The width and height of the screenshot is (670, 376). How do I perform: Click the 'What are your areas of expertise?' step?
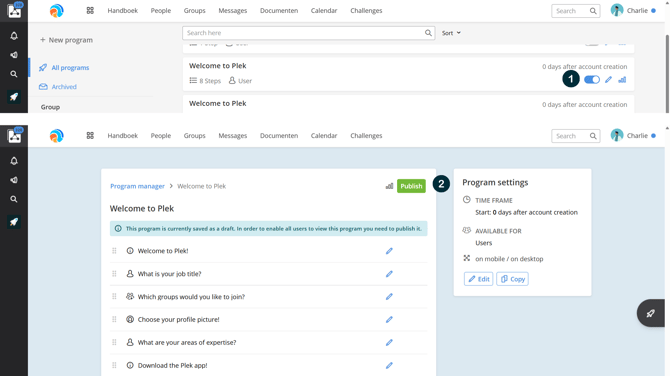click(x=187, y=342)
